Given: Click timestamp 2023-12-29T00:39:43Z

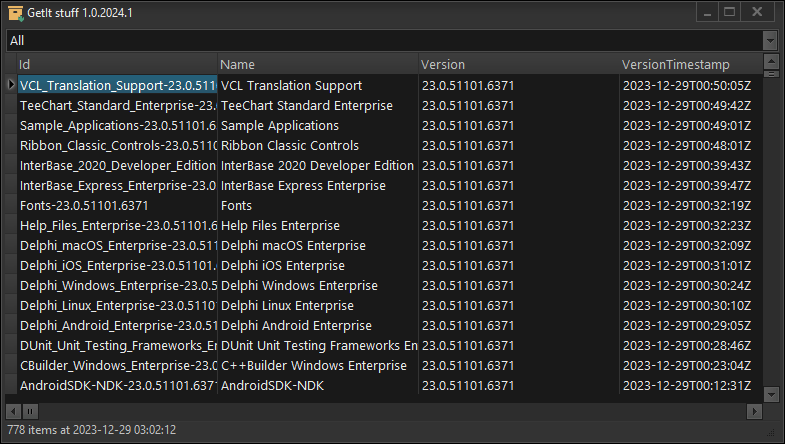Looking at the screenshot, I should click(x=687, y=166).
